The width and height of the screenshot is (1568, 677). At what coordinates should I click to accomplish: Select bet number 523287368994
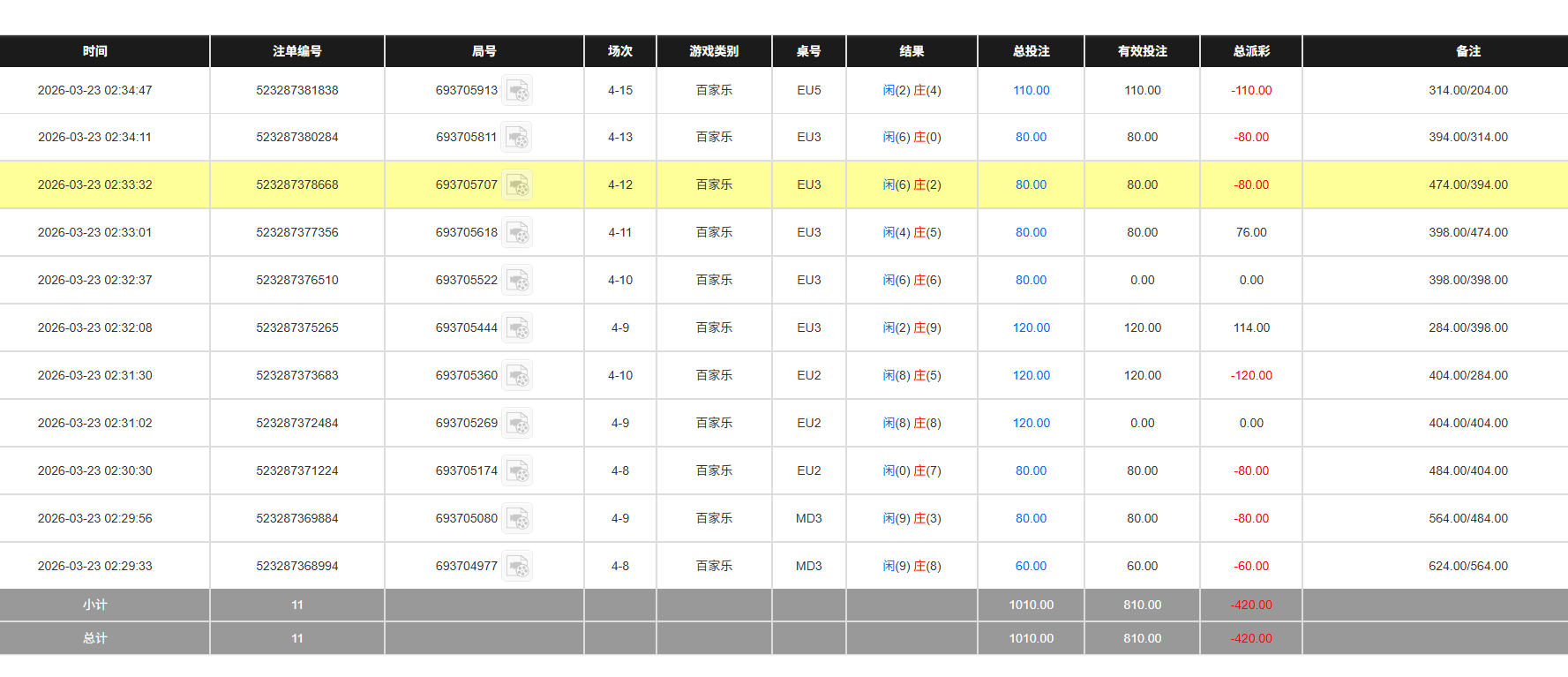click(297, 566)
